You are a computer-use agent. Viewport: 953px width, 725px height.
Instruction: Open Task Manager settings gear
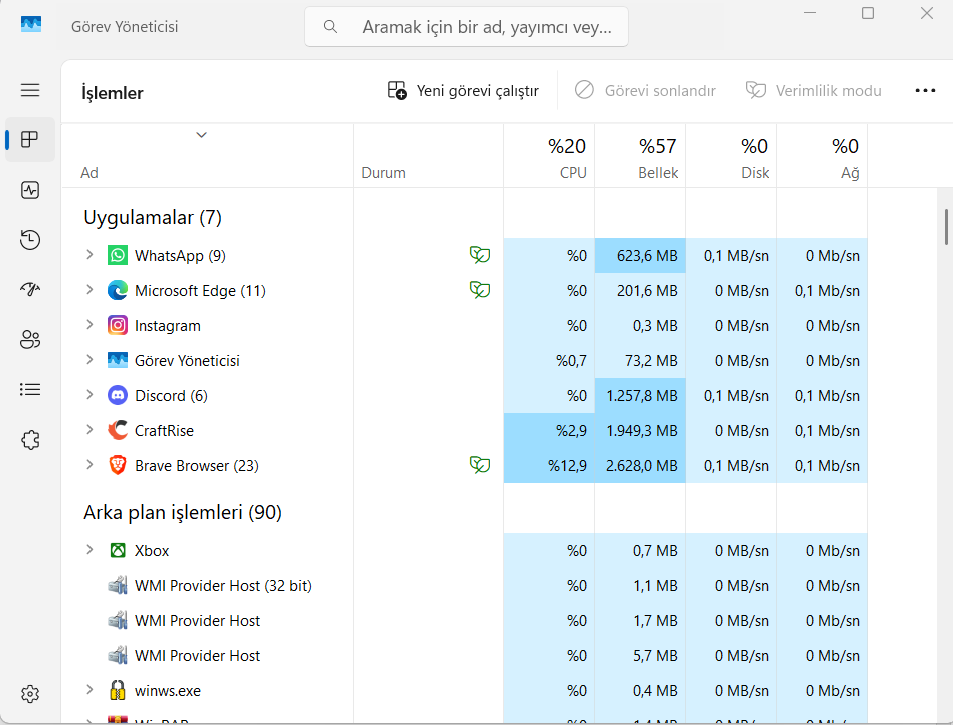(30, 693)
